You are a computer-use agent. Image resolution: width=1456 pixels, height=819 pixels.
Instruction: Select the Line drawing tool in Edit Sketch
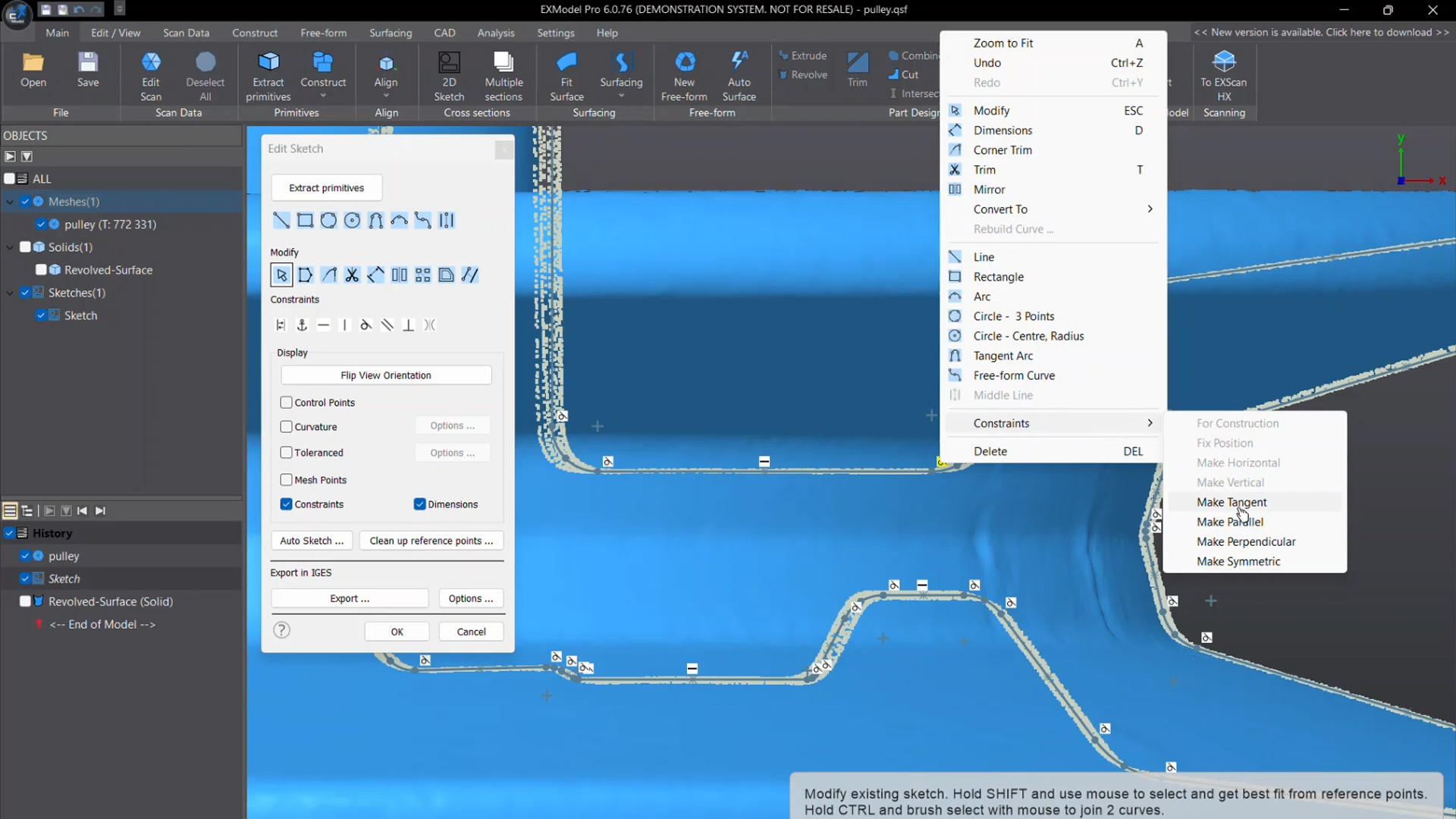point(281,221)
